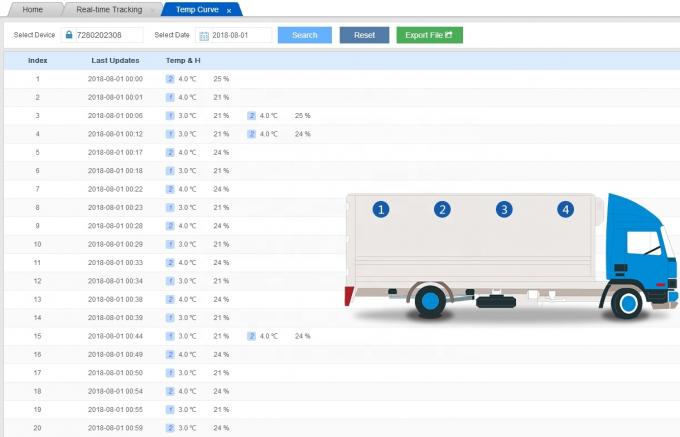Click sensor 2 badge in row 2018-08-01 00:17
Screen dimensions: 680x437
coord(170,152)
